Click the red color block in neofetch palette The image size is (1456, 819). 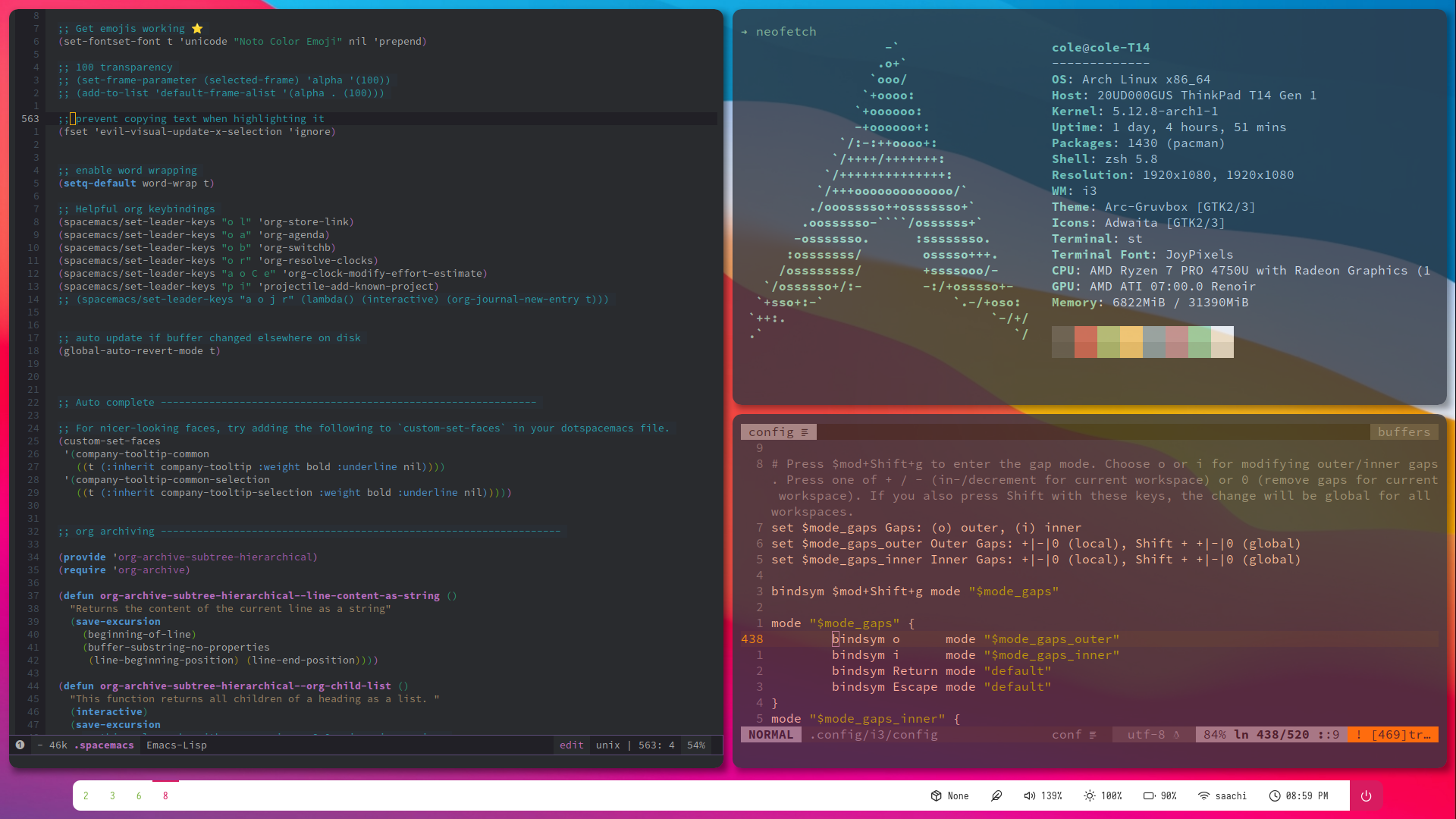tap(1086, 342)
